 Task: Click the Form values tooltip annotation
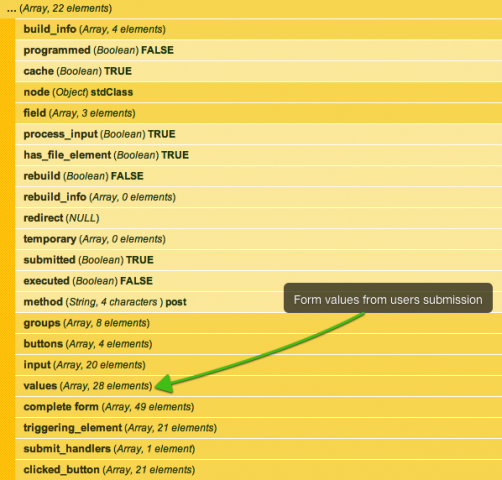[388, 298]
